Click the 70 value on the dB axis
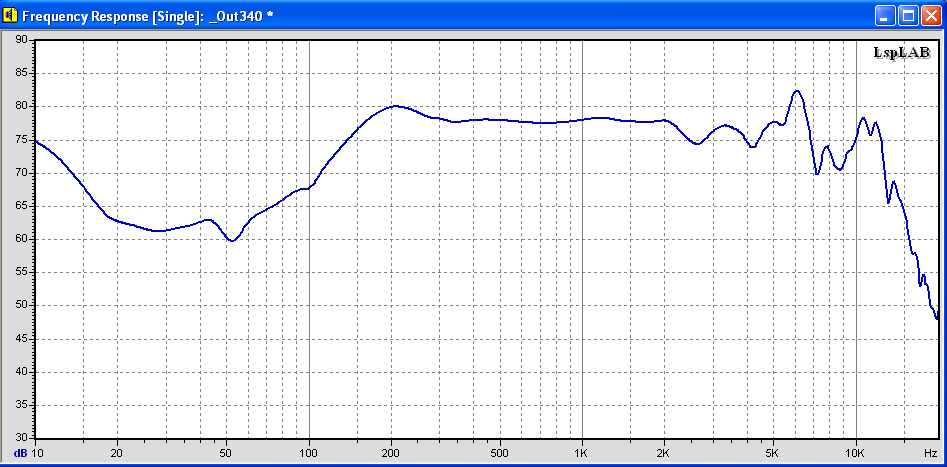The height and width of the screenshot is (467, 947). [x=21, y=173]
